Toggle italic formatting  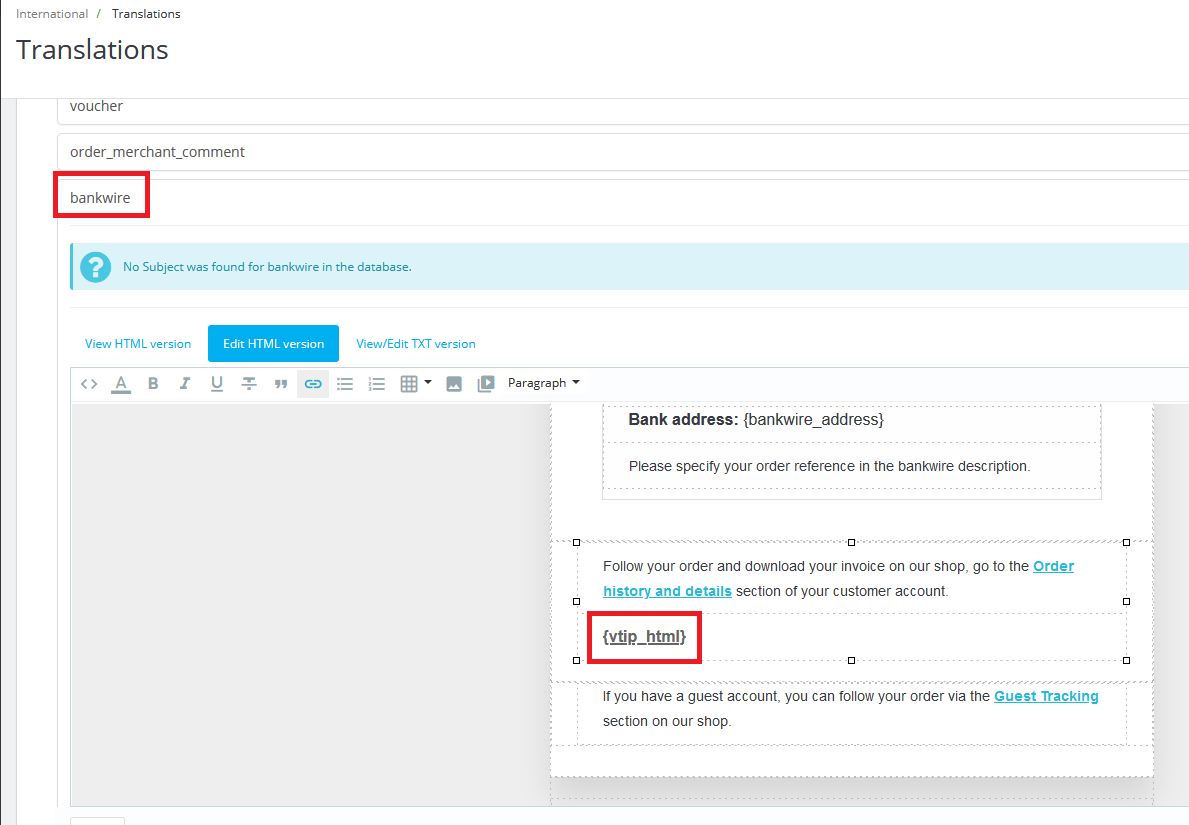tap(184, 384)
